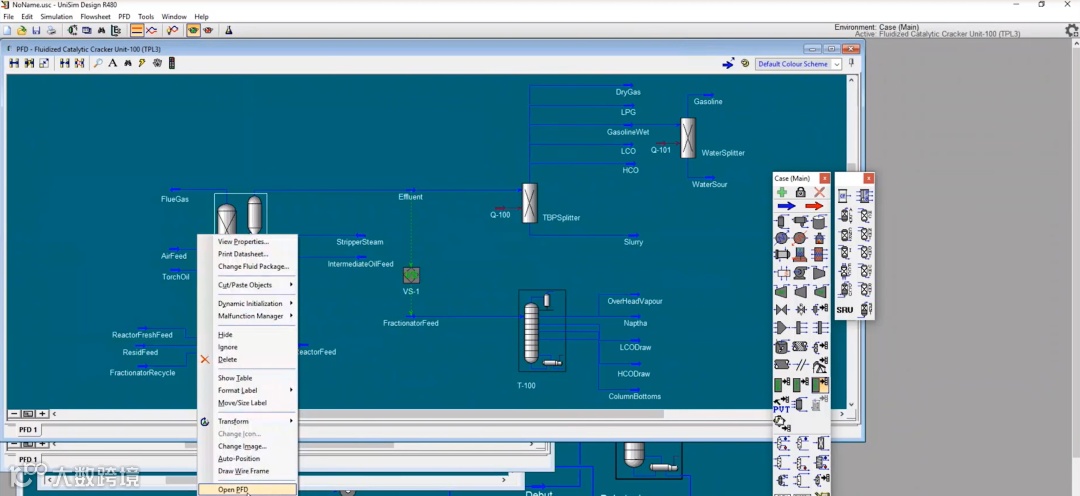
Task: Expand Malfunction Manager submenu
Action: tap(247, 316)
